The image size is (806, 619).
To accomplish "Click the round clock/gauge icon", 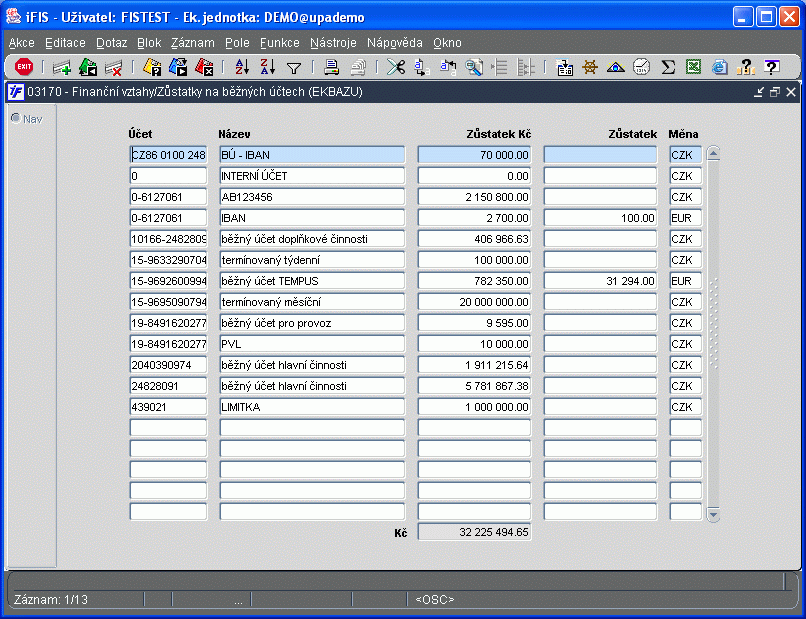I will (642, 67).
